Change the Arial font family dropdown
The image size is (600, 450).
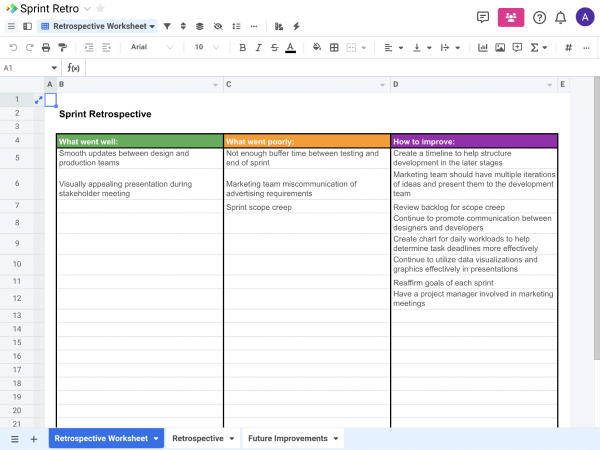coord(152,47)
